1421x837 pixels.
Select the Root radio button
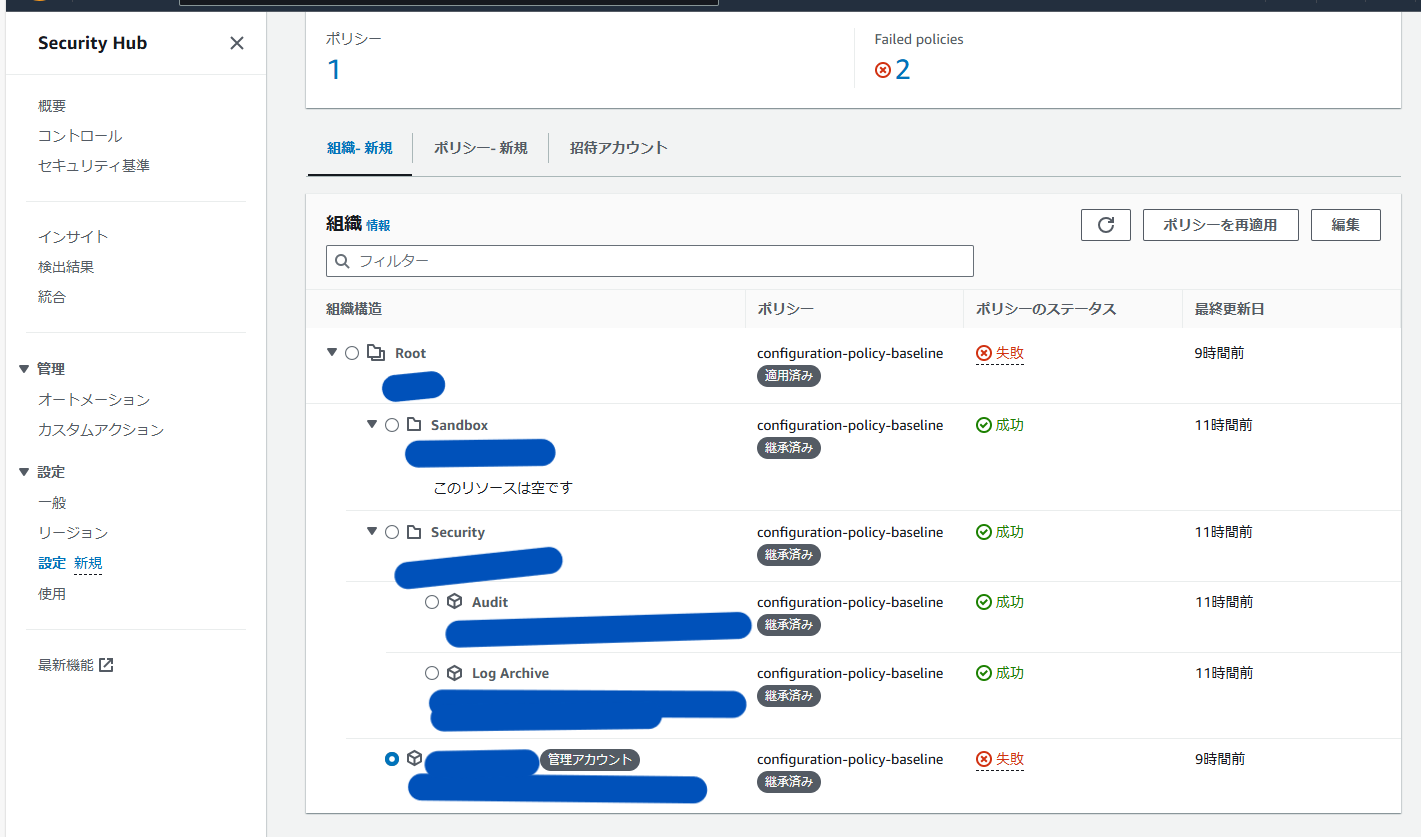352,353
